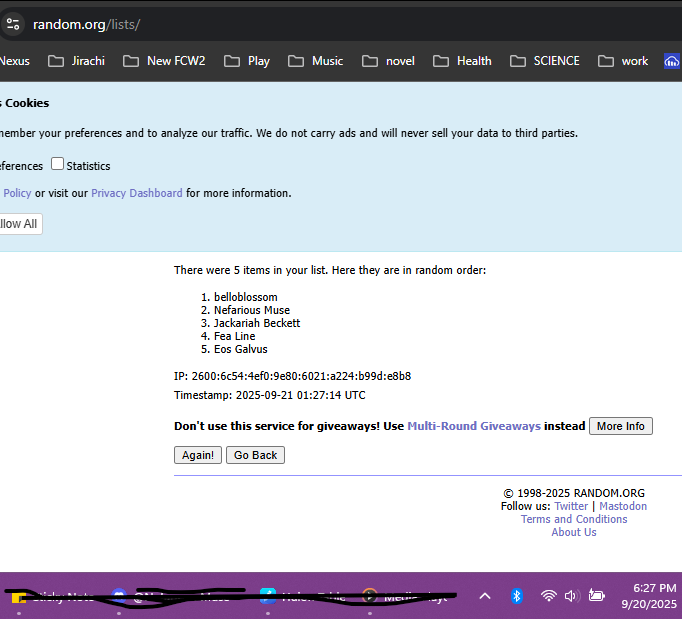Open the About Us link
The width and height of the screenshot is (682, 619).
(x=574, y=532)
